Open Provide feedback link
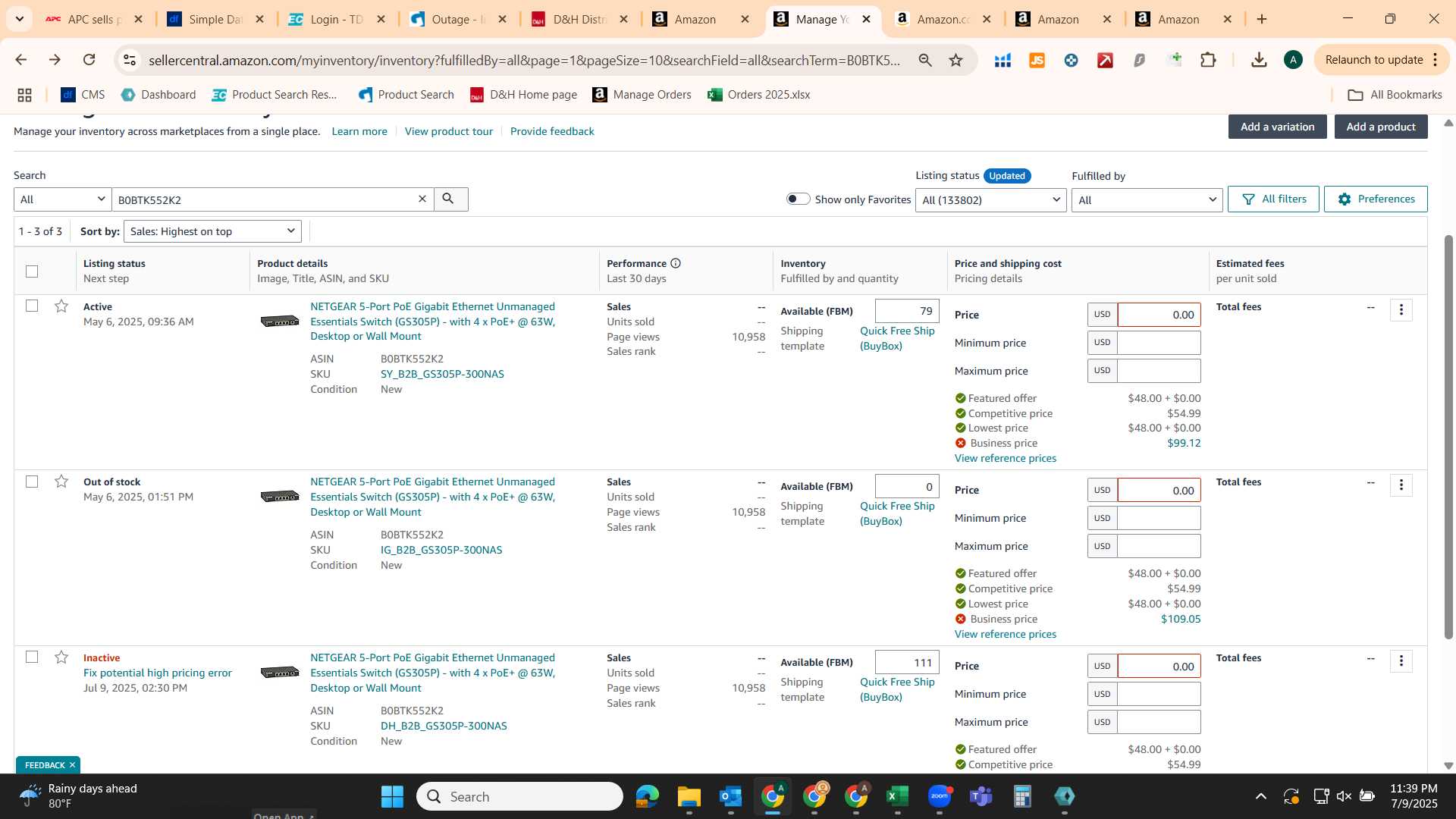The image size is (1456, 819). click(x=552, y=131)
